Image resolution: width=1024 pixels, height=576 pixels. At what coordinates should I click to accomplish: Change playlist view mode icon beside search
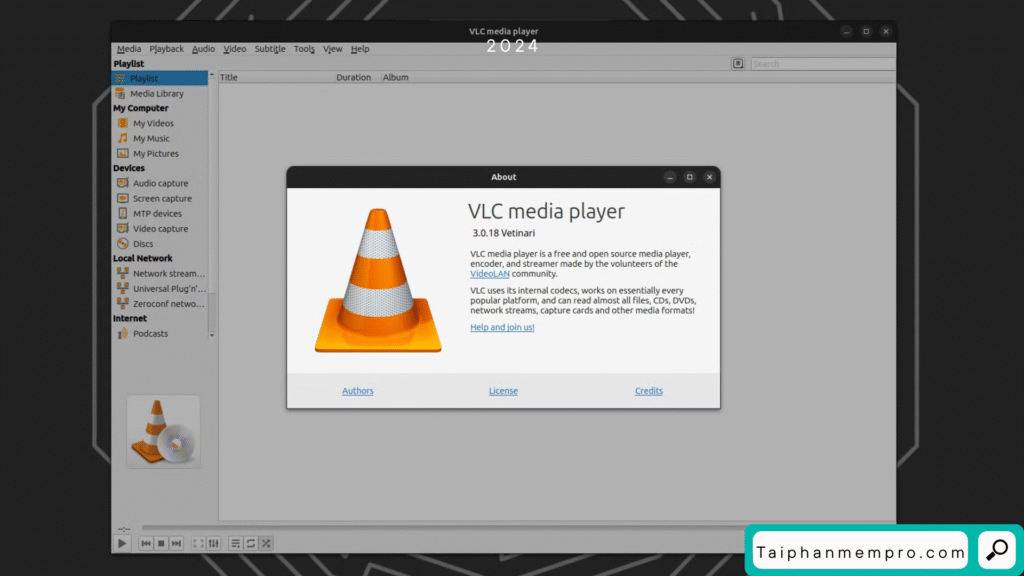(x=738, y=63)
